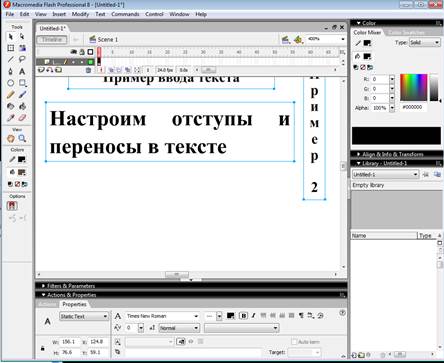Viewport: 444px width, 363px height.
Task: Toggle Bold button in Properties
Action: pyautogui.click(x=243, y=316)
